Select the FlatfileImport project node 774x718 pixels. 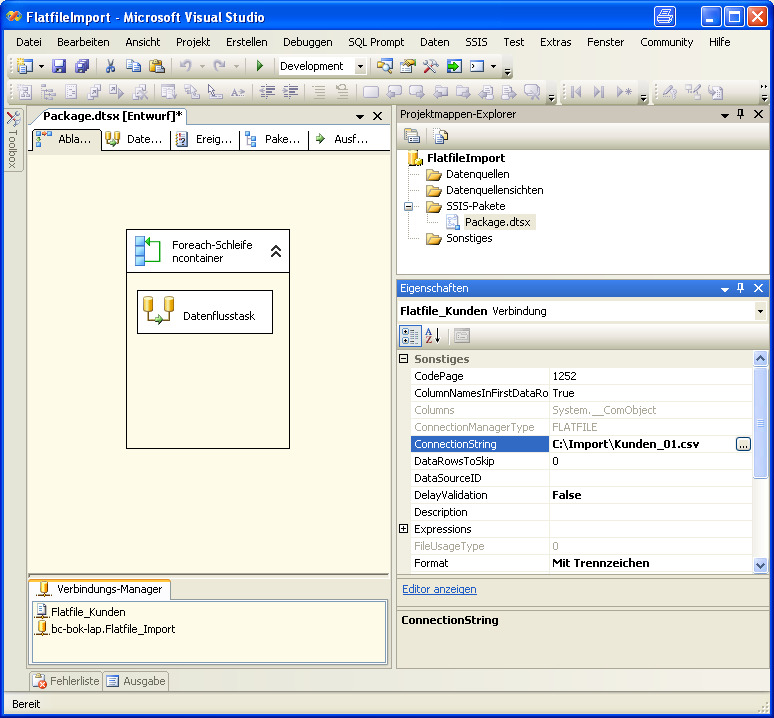(x=465, y=158)
